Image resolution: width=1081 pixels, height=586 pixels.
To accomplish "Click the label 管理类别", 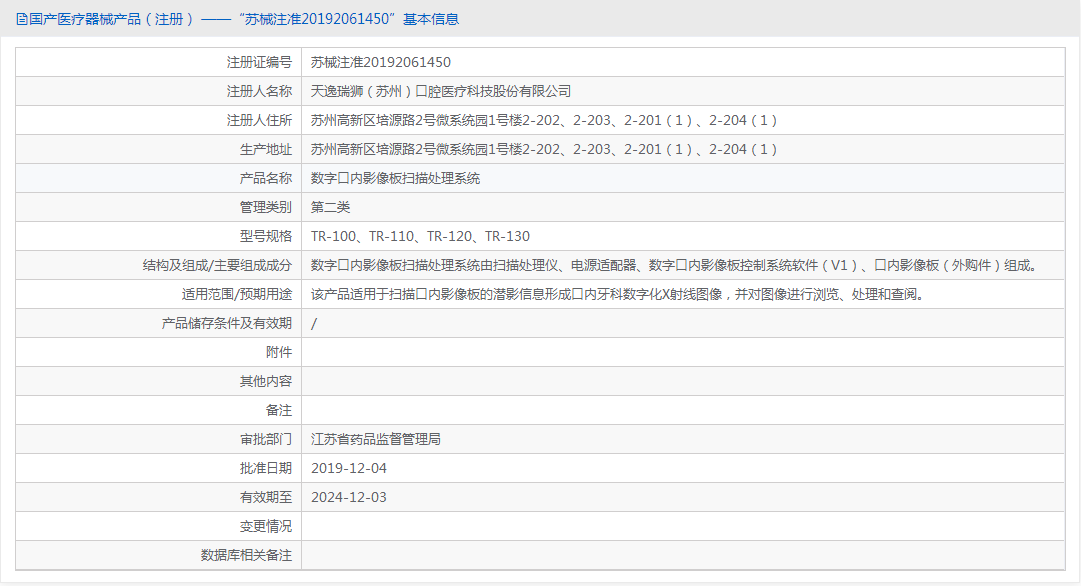I will click(266, 207).
